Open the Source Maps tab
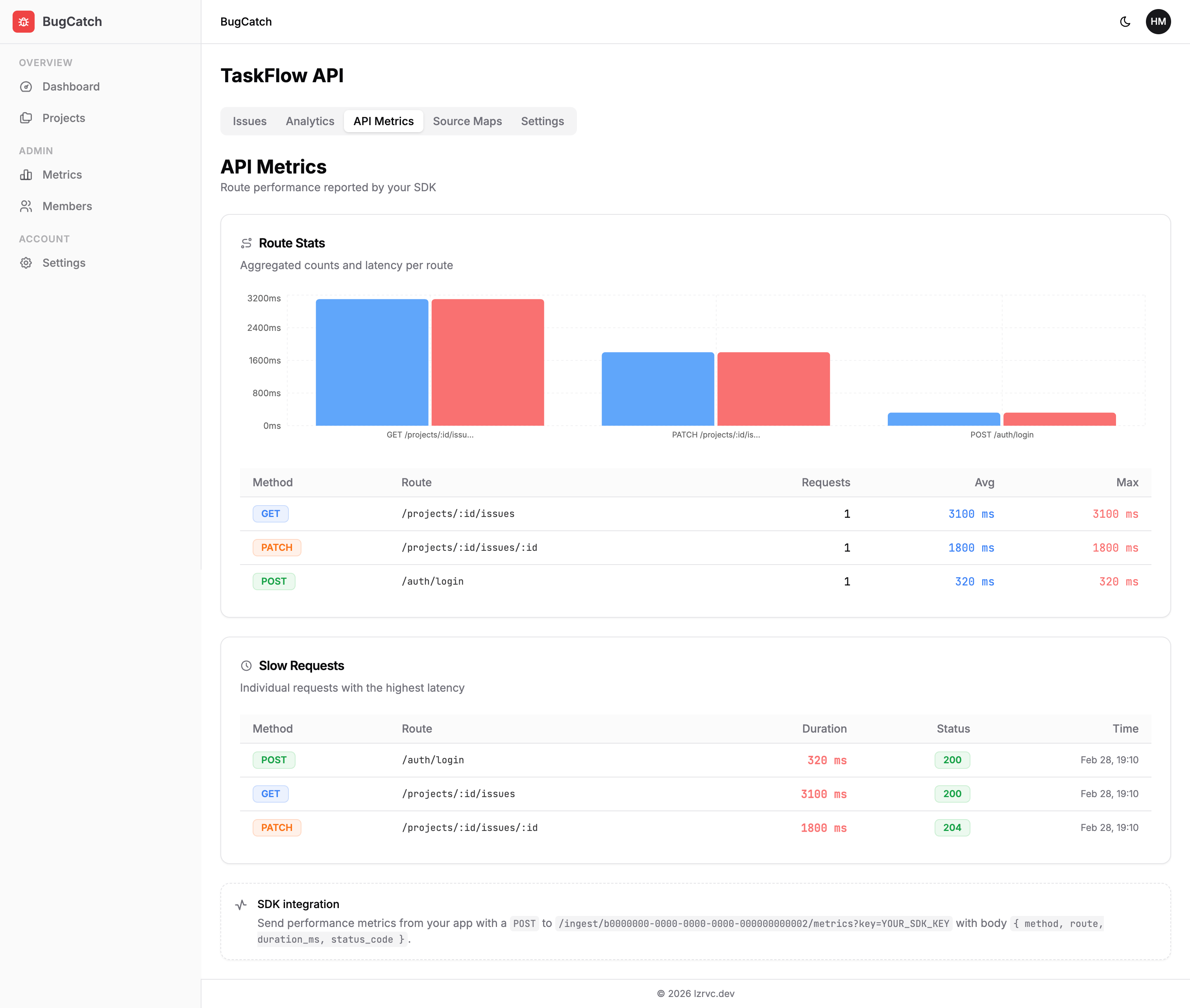The height and width of the screenshot is (1008, 1190). pos(467,121)
